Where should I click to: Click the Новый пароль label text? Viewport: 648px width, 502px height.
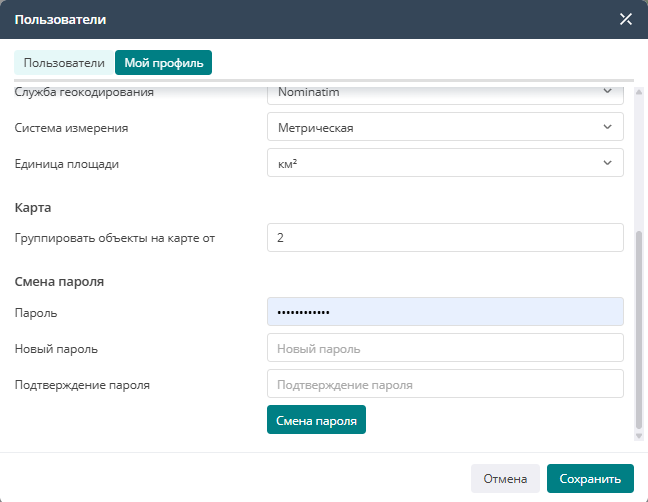click(56, 349)
